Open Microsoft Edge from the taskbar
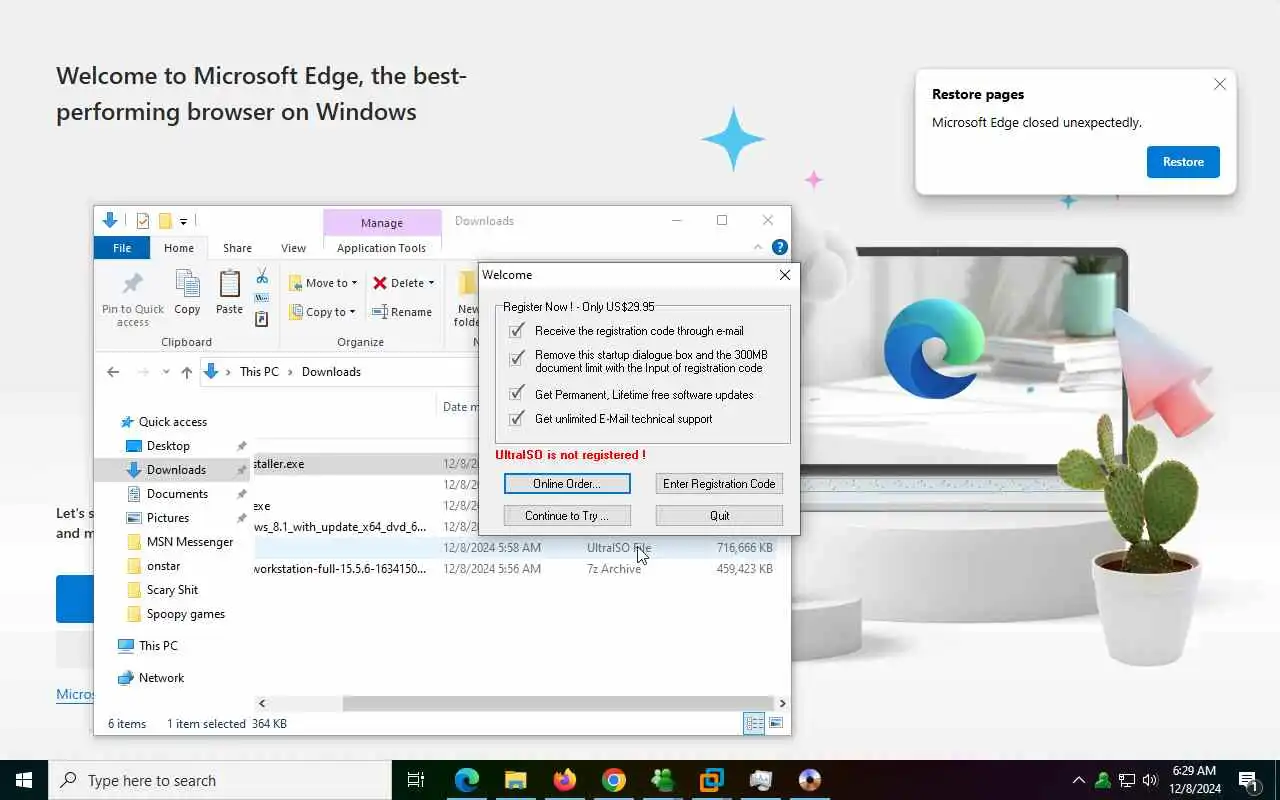1280x800 pixels. click(x=467, y=780)
